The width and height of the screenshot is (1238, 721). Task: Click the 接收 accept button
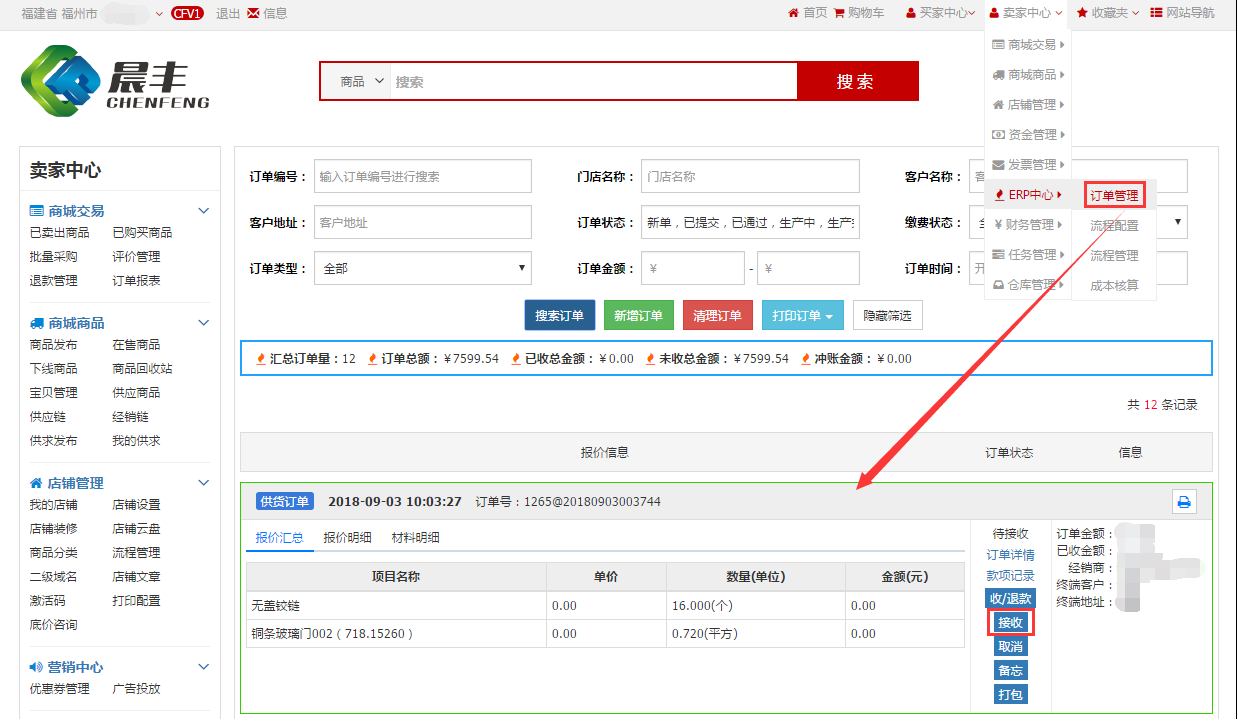tap(1010, 623)
